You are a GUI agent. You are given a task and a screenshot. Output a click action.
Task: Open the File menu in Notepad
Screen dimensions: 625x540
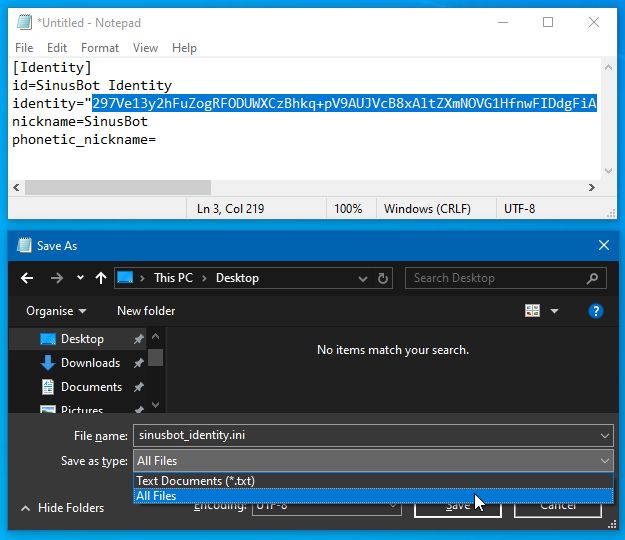pos(24,48)
